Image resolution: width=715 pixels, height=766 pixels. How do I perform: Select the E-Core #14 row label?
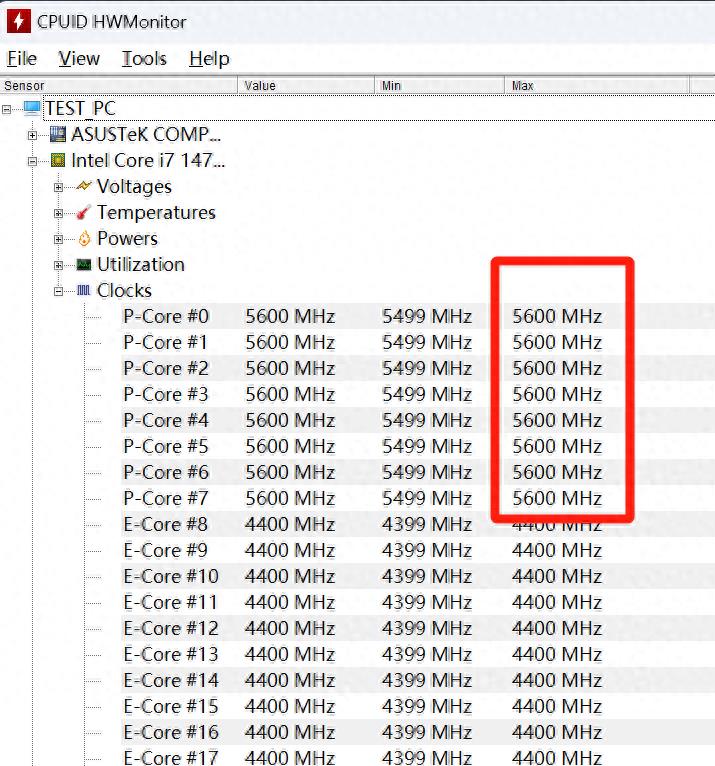pyautogui.click(x=171, y=680)
